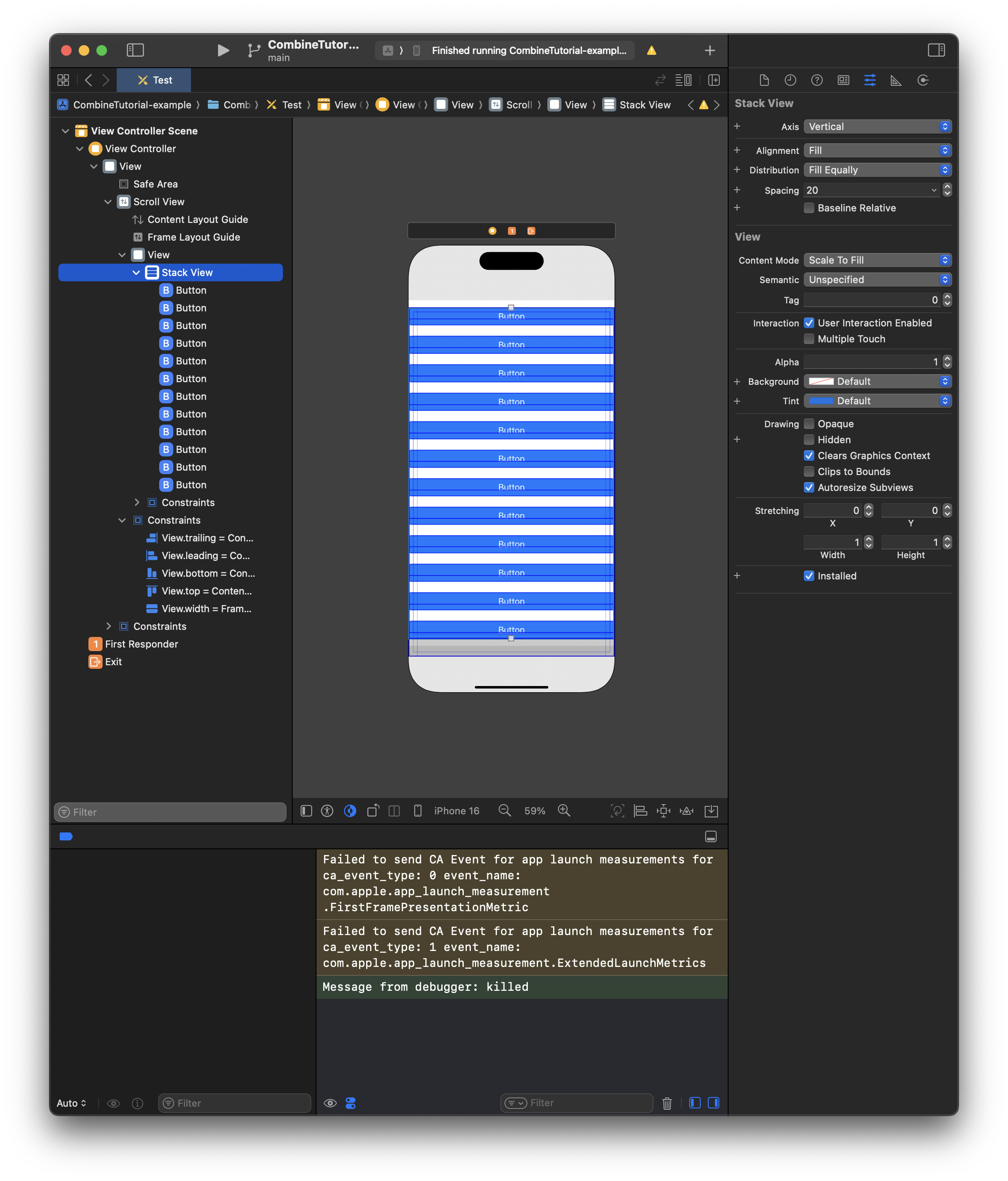
Task: Go back in editor history
Action: pyautogui.click(x=88, y=81)
